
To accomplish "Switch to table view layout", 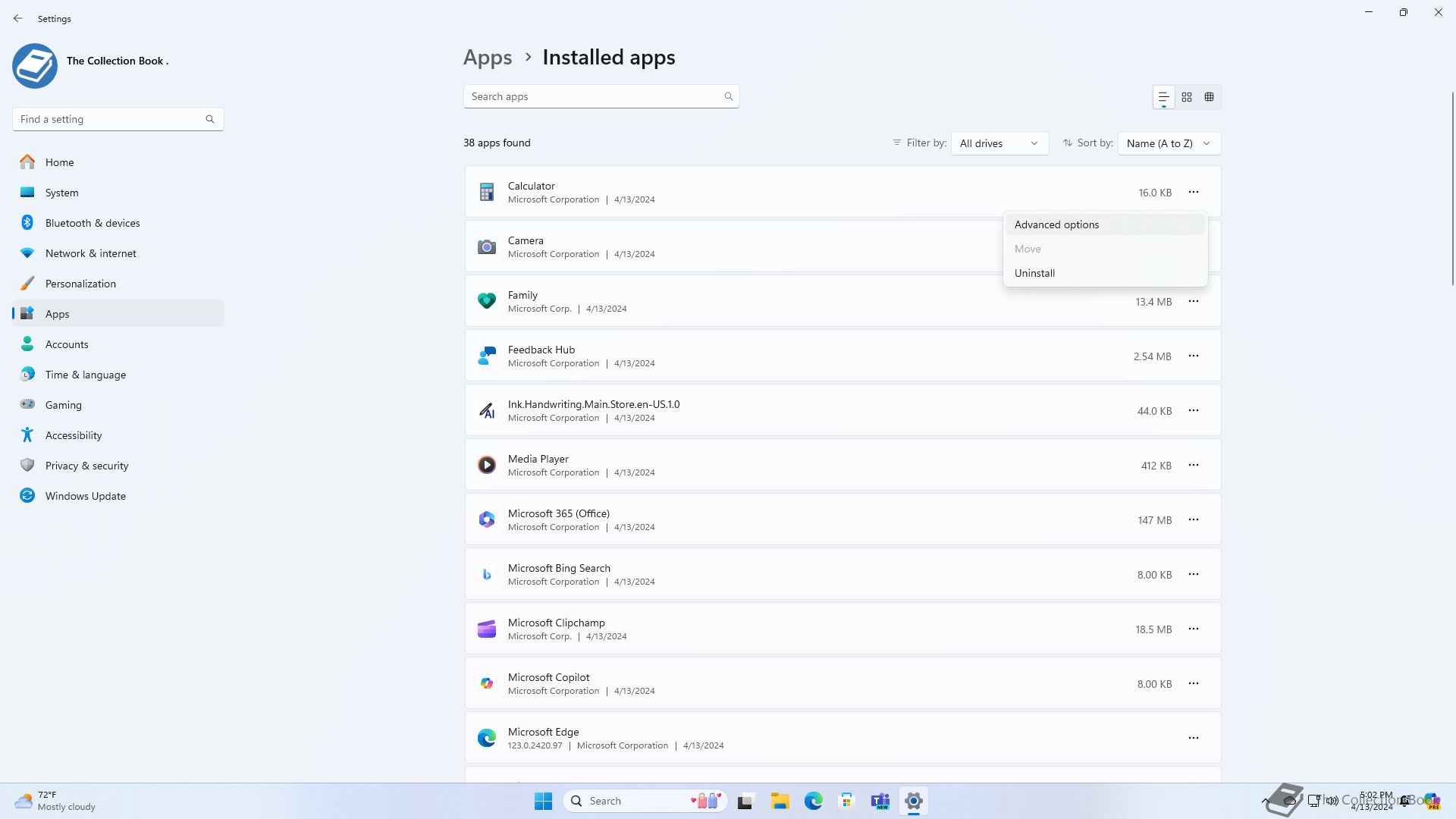I will click(1210, 97).
